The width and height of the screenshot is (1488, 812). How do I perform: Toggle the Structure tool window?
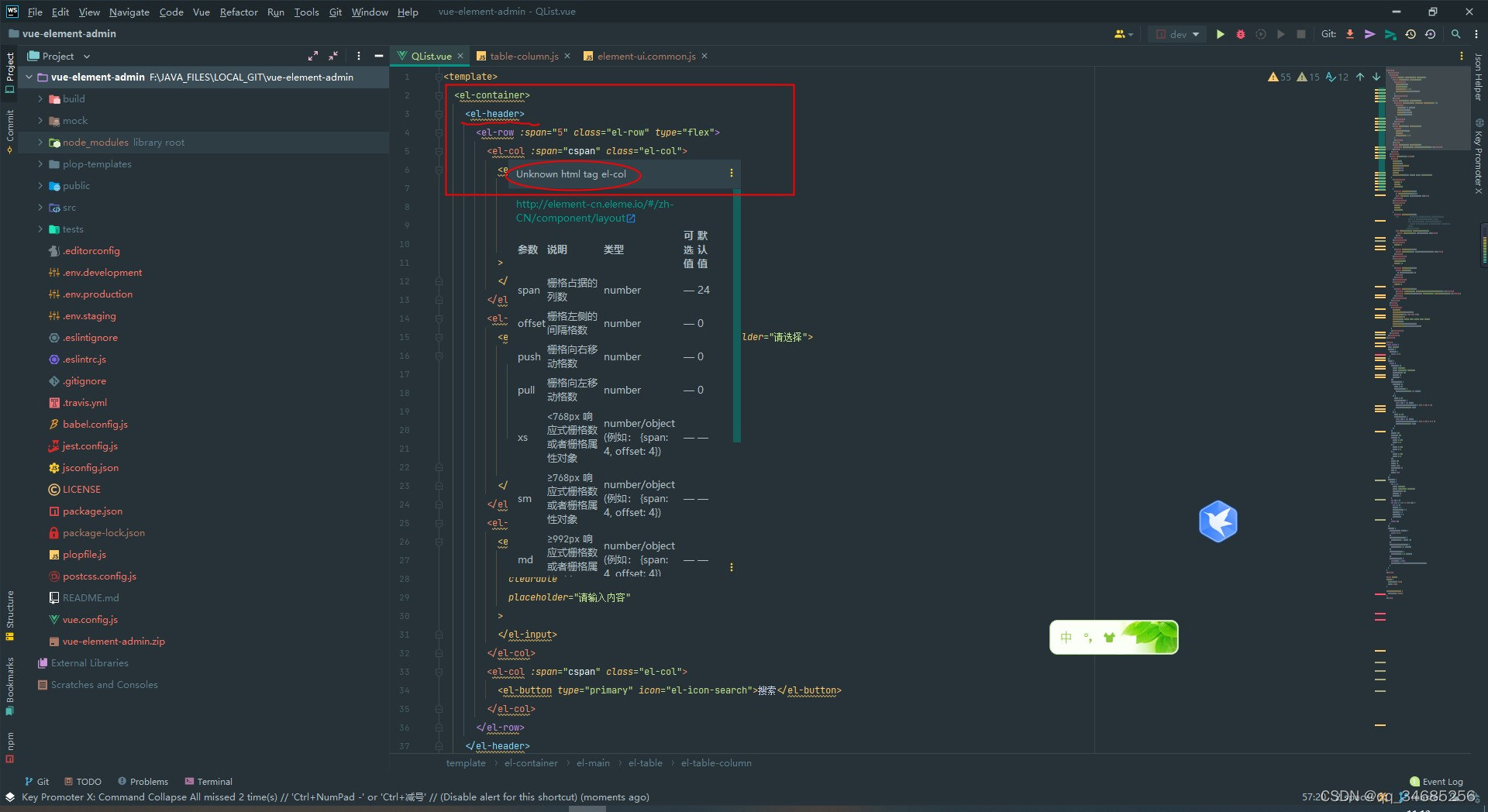(9, 615)
